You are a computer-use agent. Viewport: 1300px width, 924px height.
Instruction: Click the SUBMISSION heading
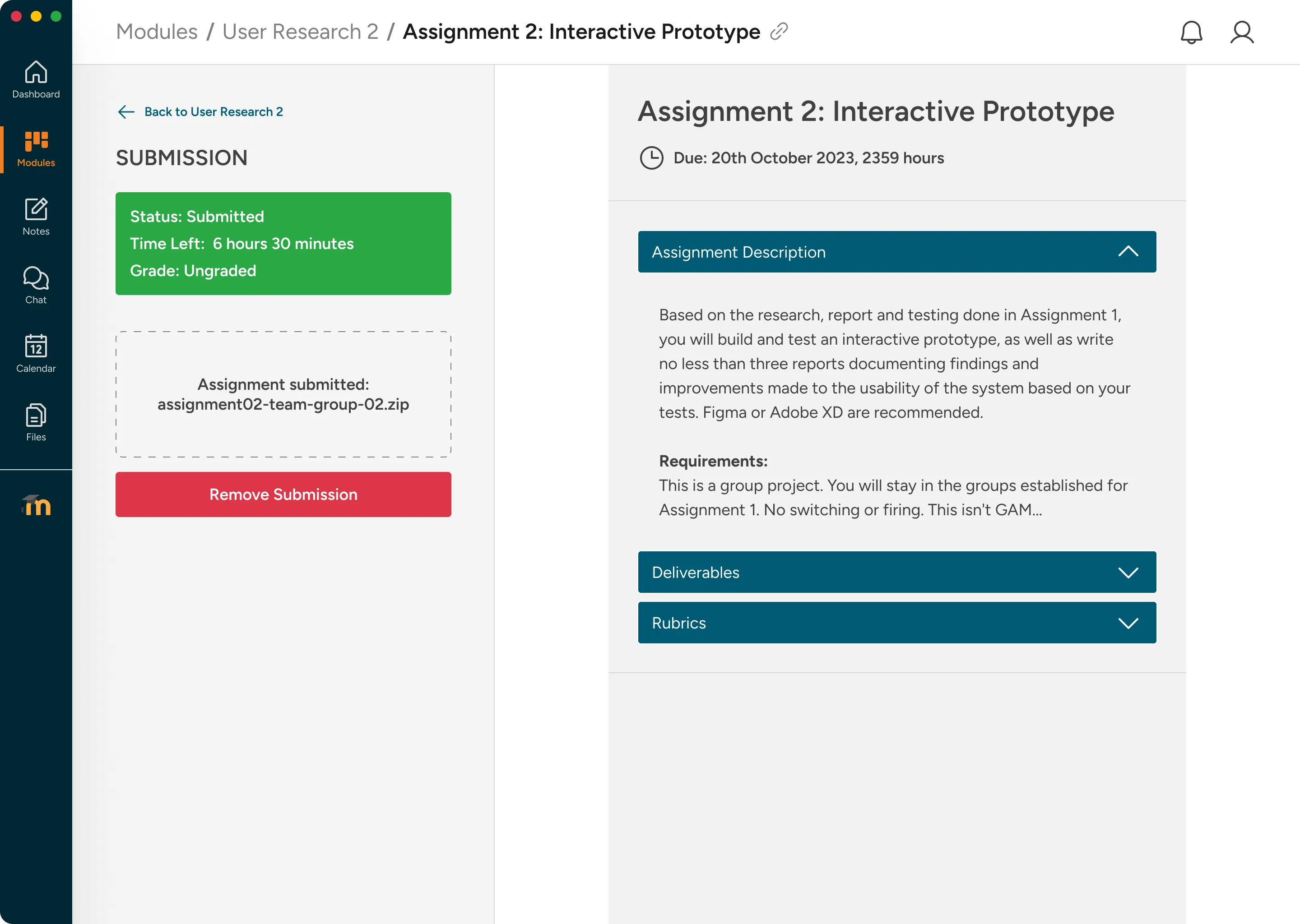(x=181, y=157)
